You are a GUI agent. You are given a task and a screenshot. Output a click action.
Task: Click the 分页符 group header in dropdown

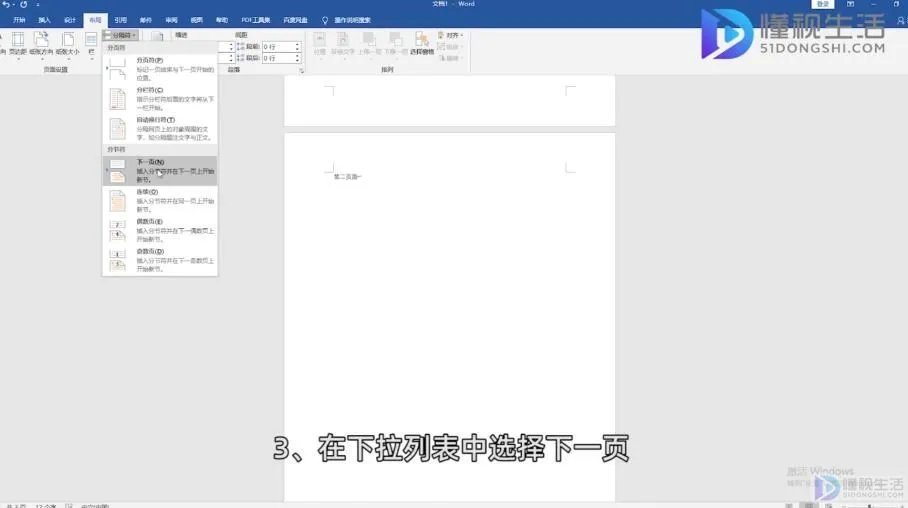(116, 48)
